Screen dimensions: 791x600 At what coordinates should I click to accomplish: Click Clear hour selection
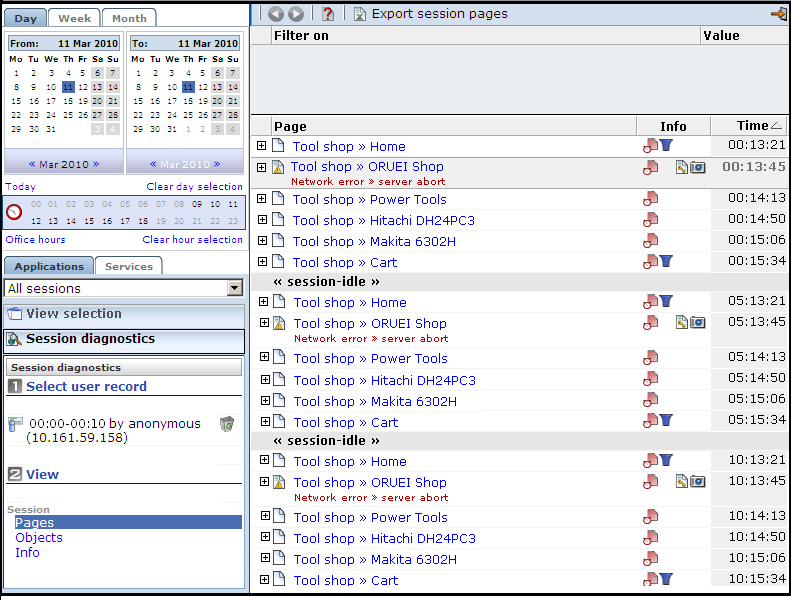click(192, 240)
